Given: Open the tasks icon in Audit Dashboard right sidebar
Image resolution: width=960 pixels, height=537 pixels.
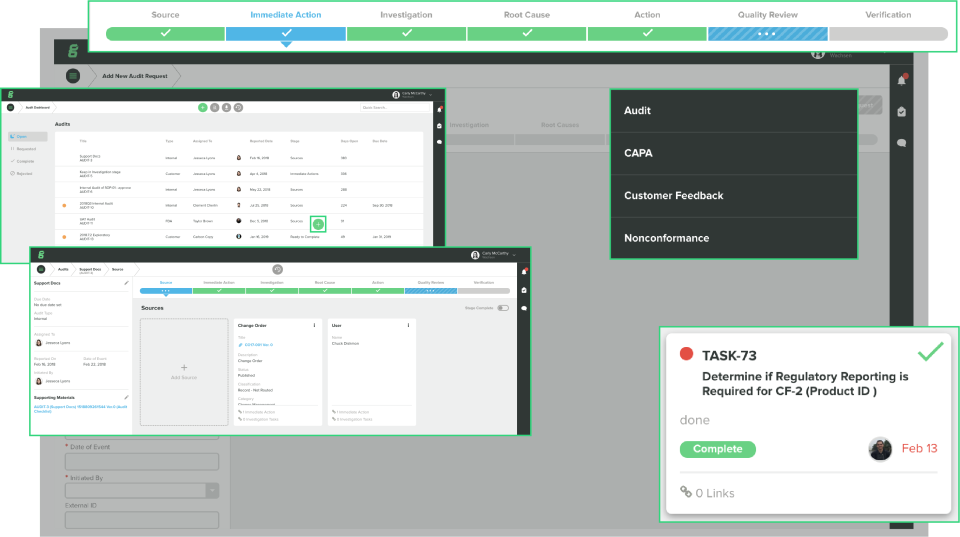Looking at the screenshot, I should (x=440, y=126).
